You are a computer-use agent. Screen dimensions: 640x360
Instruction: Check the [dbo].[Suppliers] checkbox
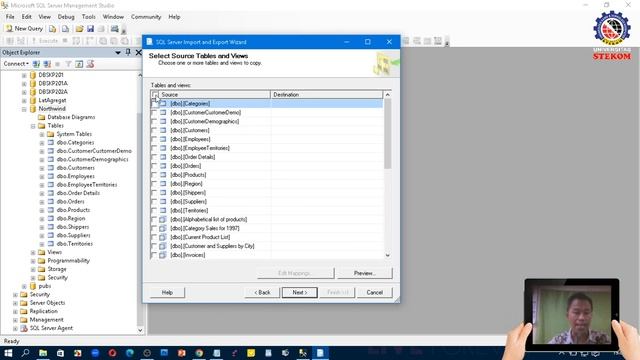click(x=154, y=202)
